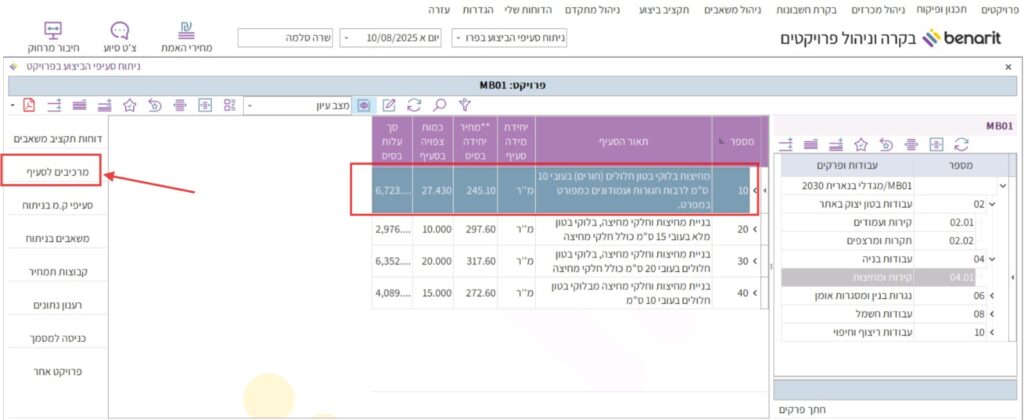Viewport: 1024px width, 420px height.
Task: Expand item row number 20
Action: [x=754, y=230]
